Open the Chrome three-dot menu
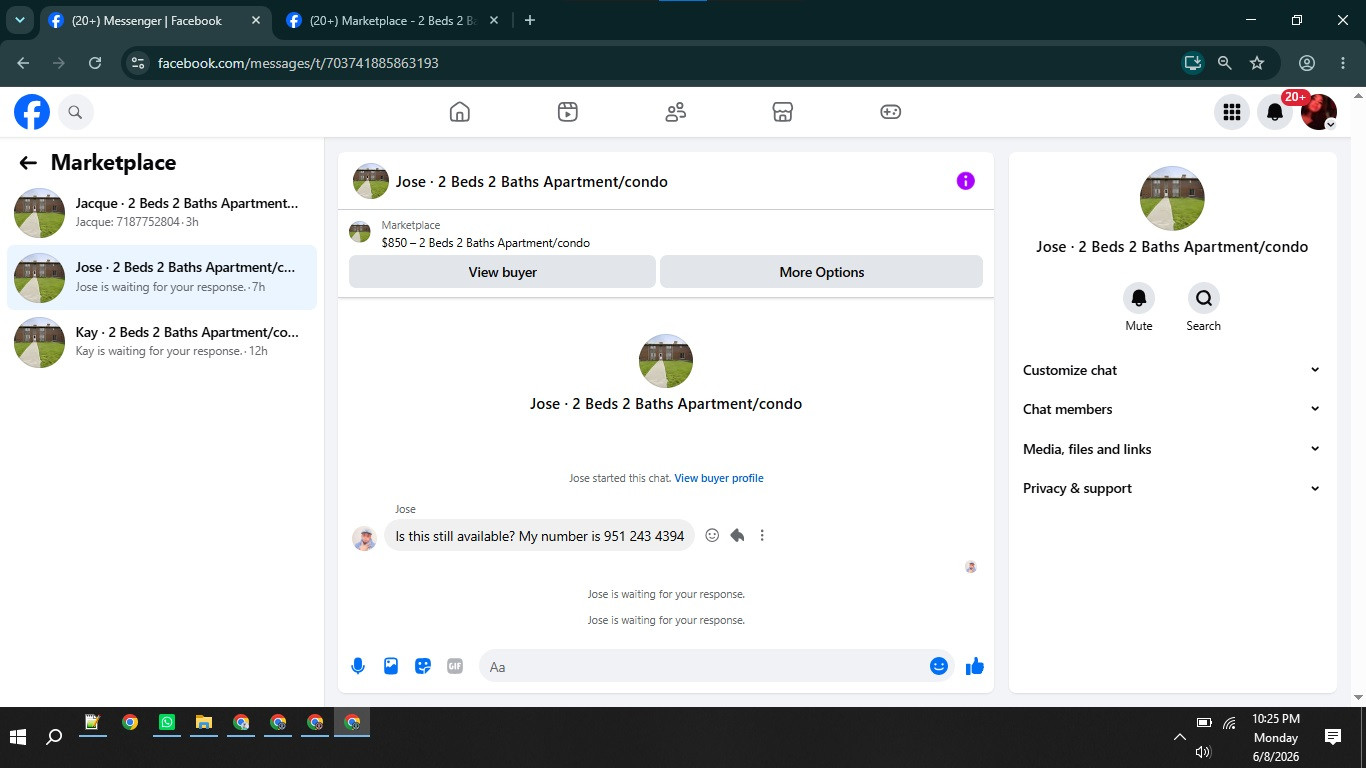The image size is (1366, 768). (1343, 63)
